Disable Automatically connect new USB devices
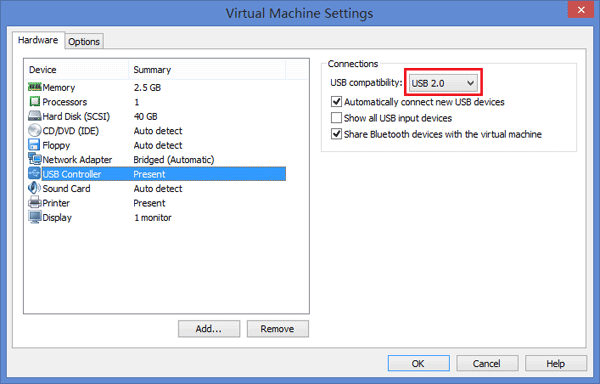Viewport: 600px width, 384px height. pyautogui.click(x=336, y=102)
